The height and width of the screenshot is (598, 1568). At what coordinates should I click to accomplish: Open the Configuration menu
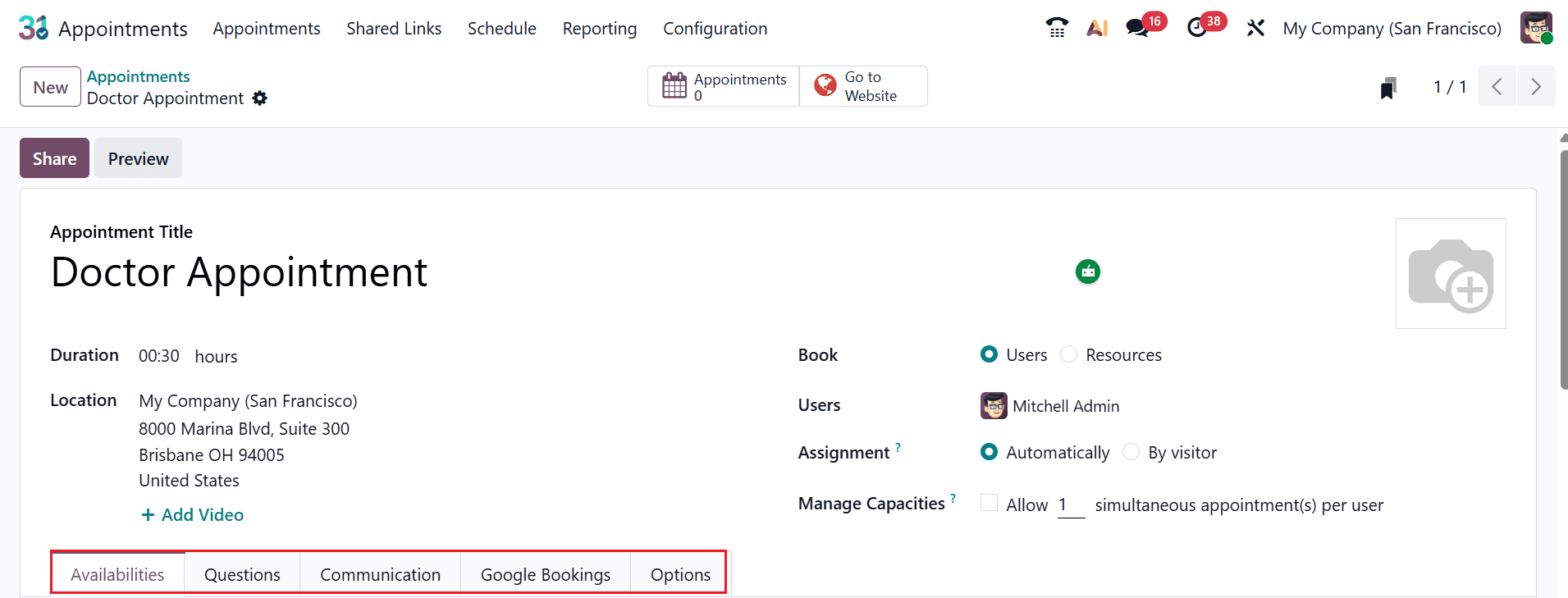tap(715, 29)
